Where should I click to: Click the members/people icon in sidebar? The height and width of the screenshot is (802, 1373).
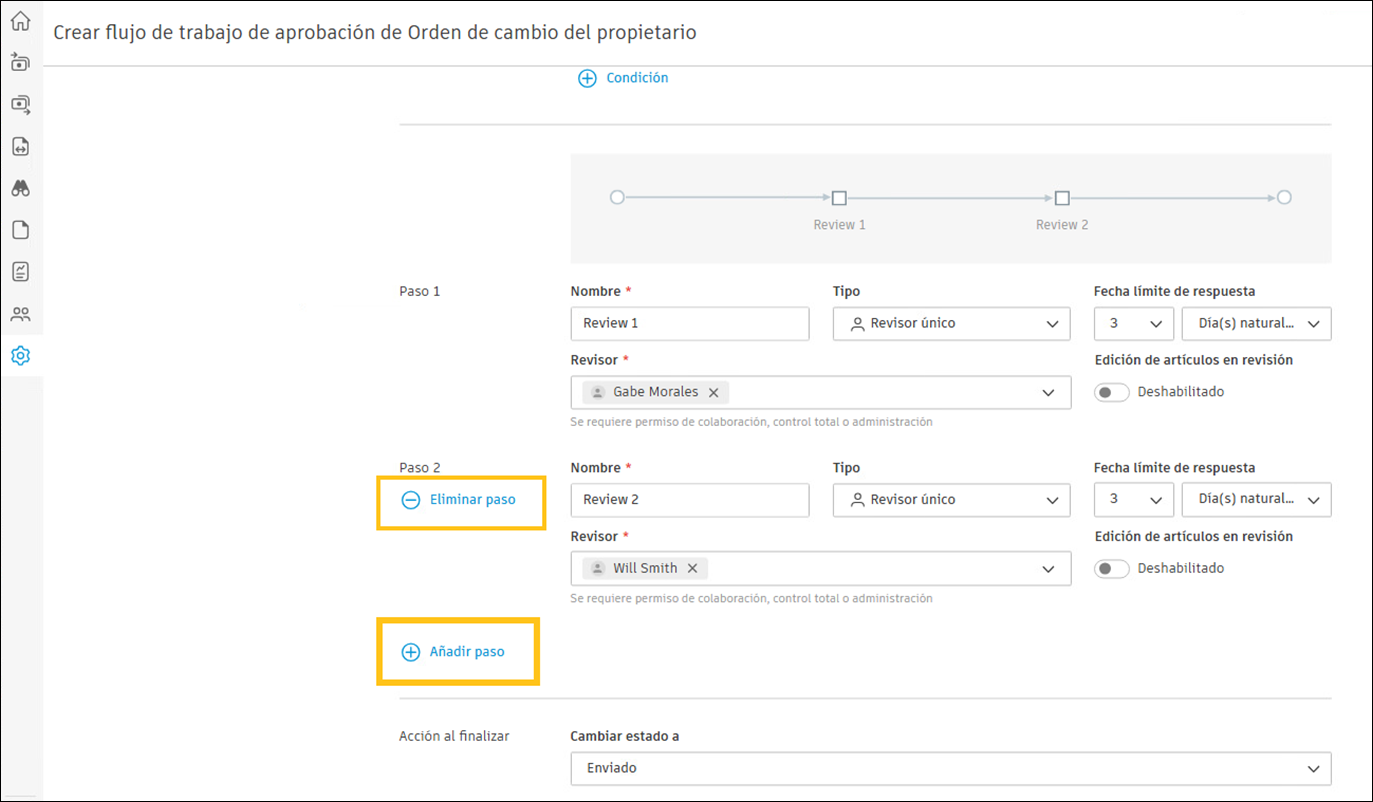pyautogui.click(x=20, y=313)
